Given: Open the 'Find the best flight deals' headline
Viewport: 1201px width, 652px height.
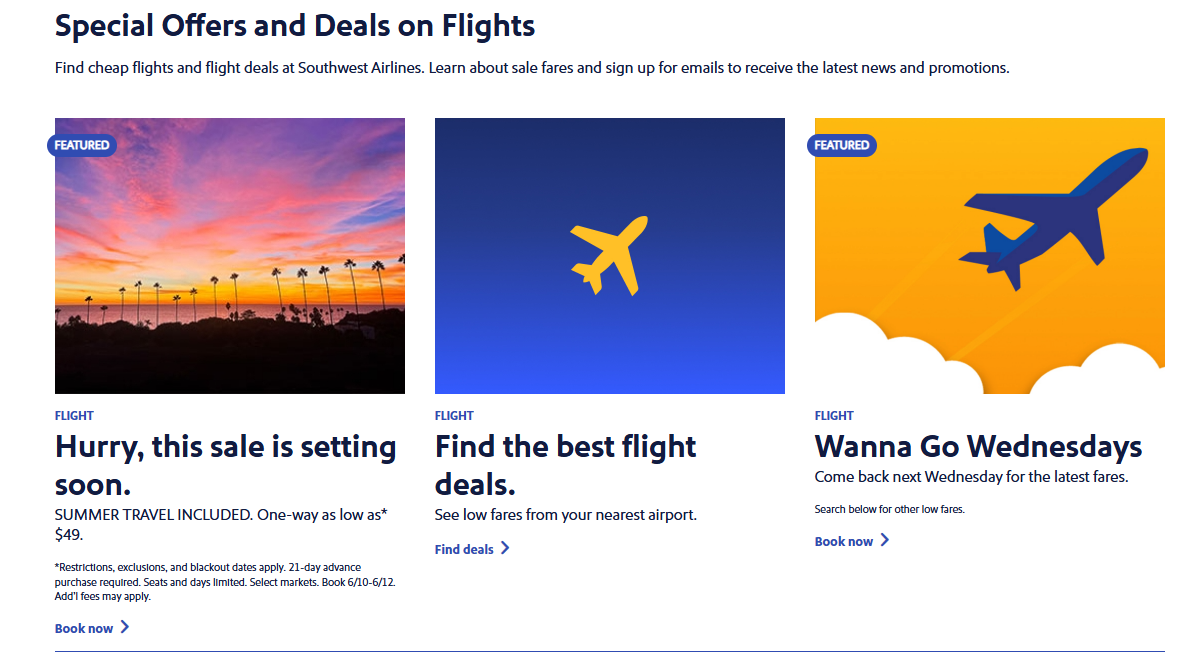Looking at the screenshot, I should click(x=565, y=465).
